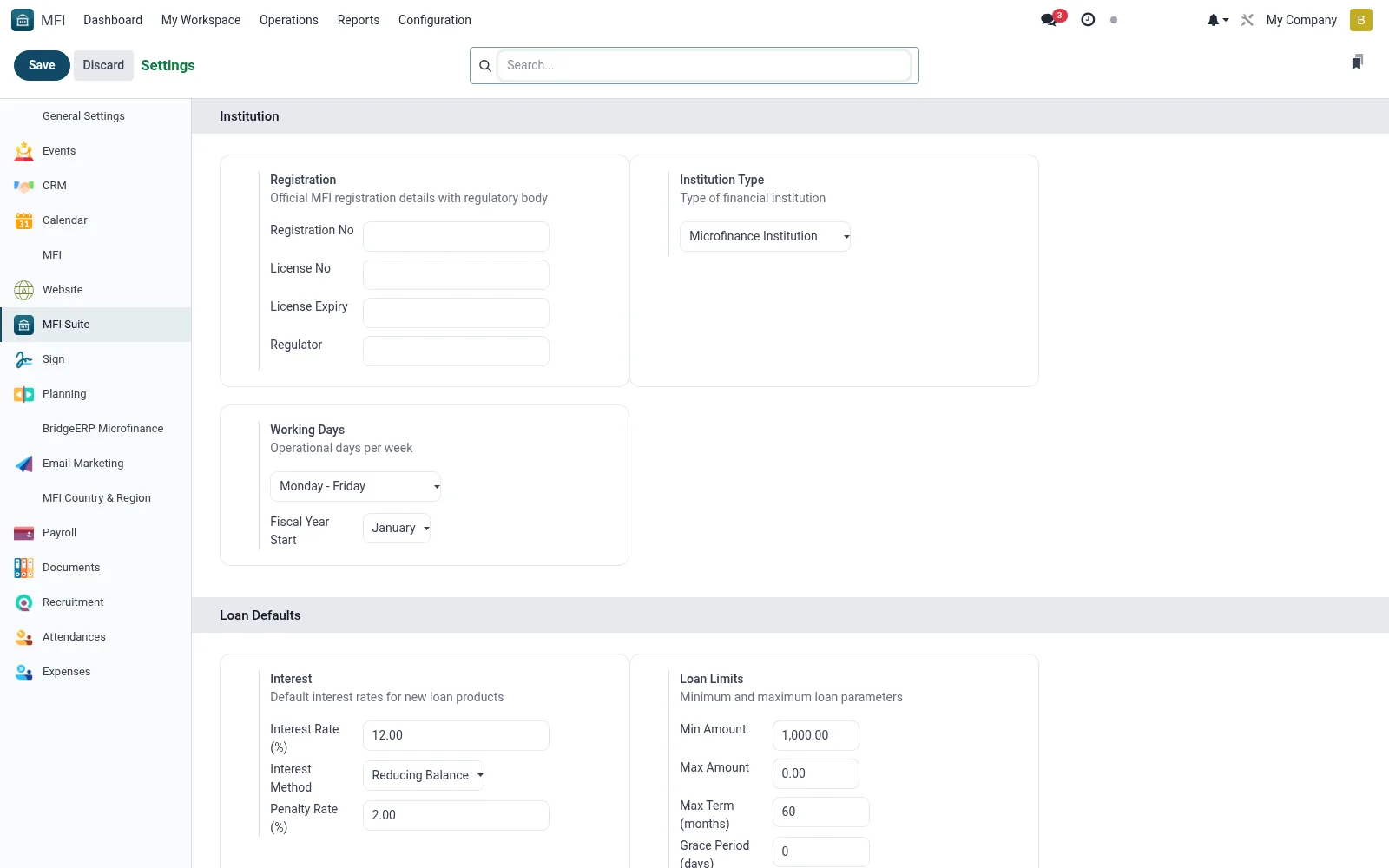The width and height of the screenshot is (1389, 868).
Task: Click the Penalty Rate (%) field
Action: pyautogui.click(x=456, y=815)
